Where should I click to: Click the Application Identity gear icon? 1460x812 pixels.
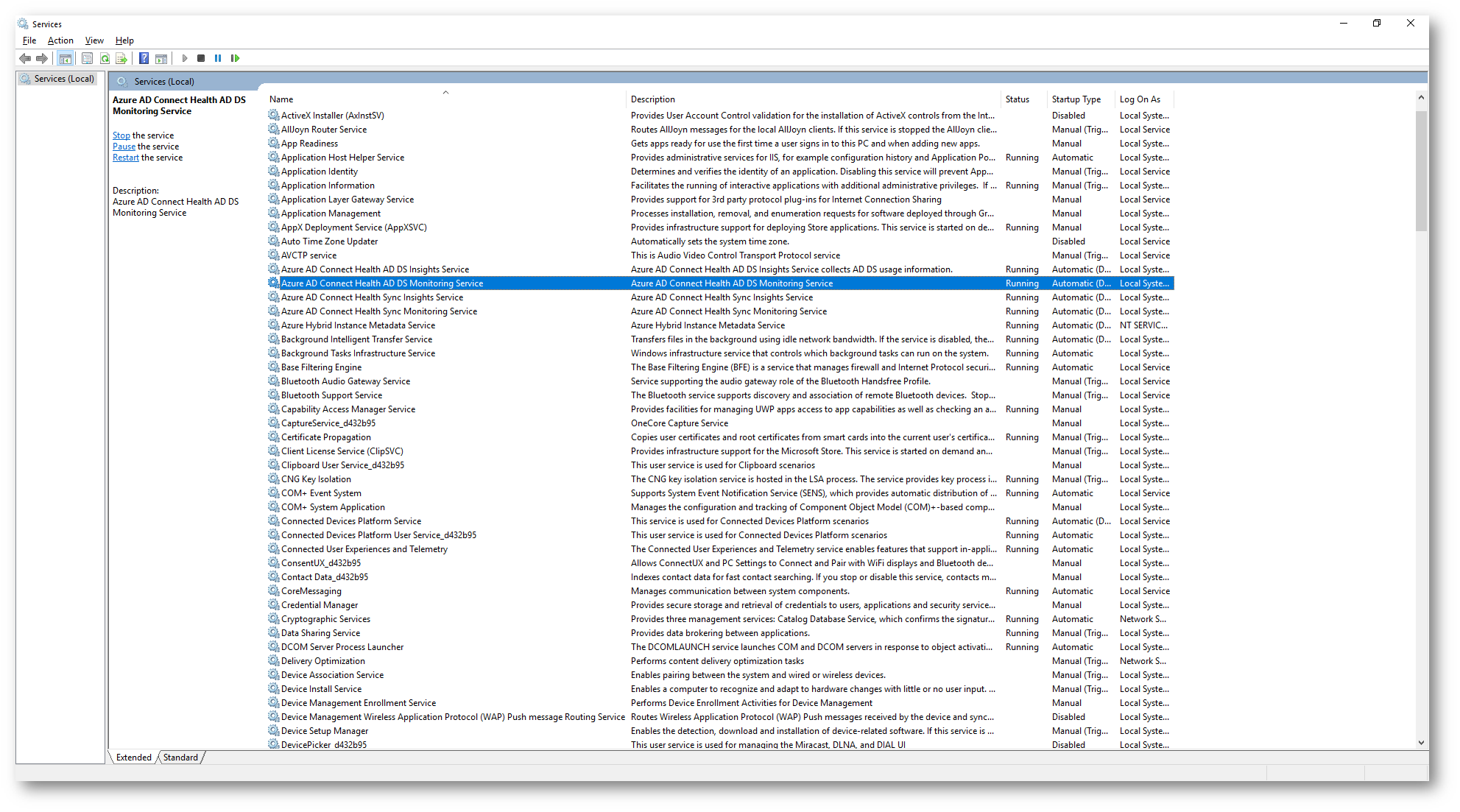coord(273,172)
